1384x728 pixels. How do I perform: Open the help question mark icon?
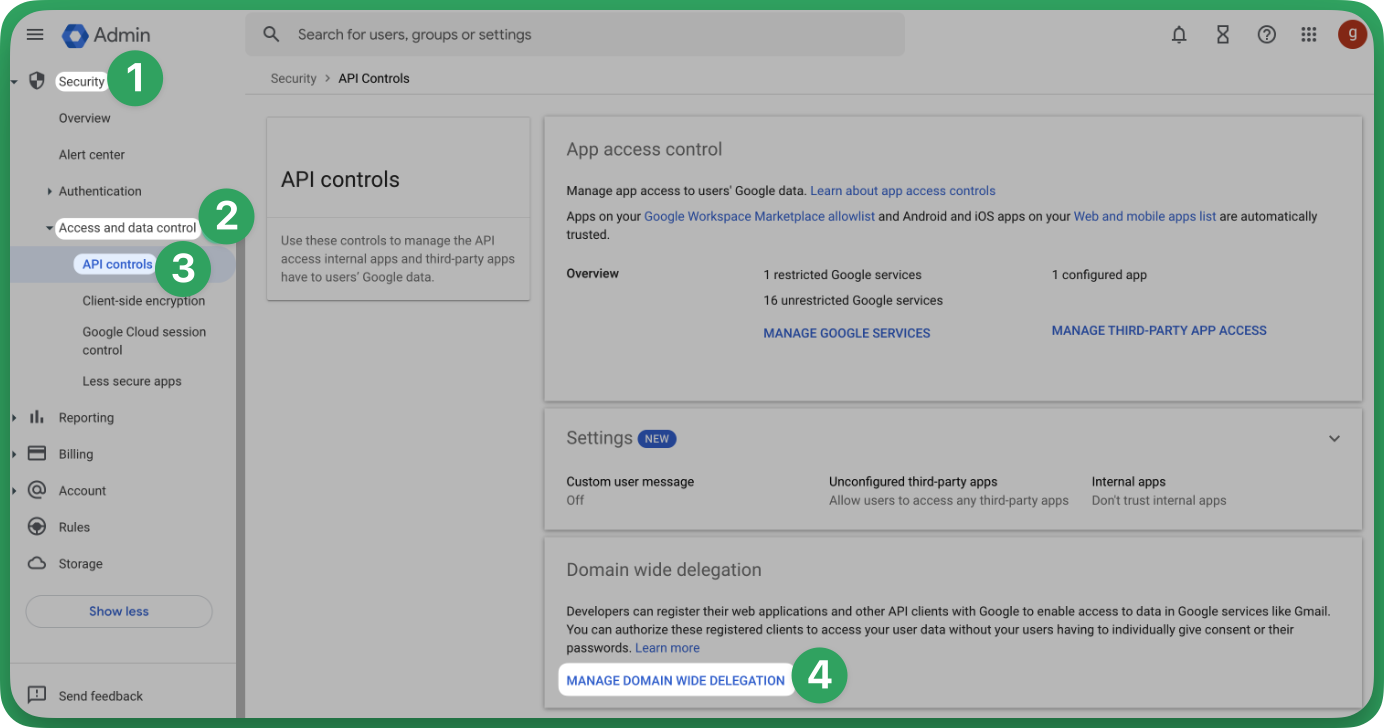[x=1266, y=35]
